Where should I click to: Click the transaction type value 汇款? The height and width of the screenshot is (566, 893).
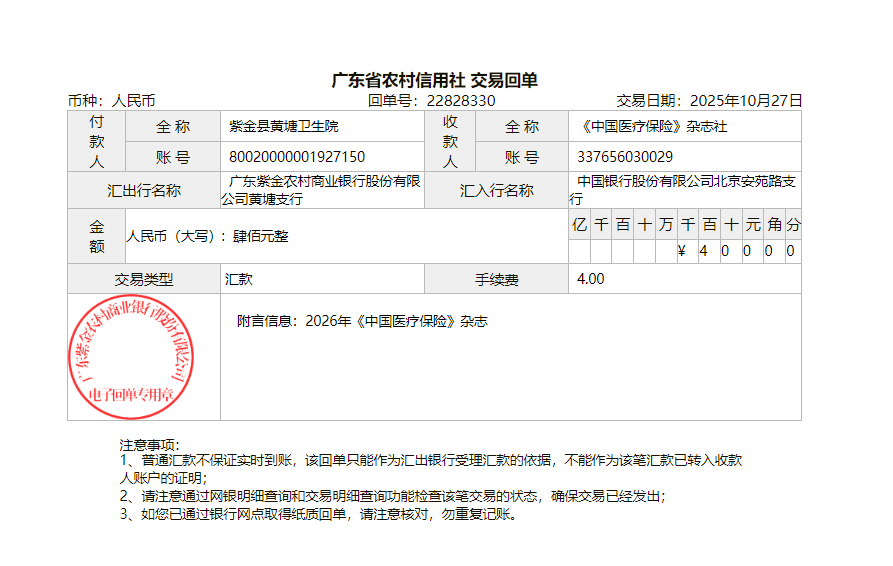coord(239,280)
